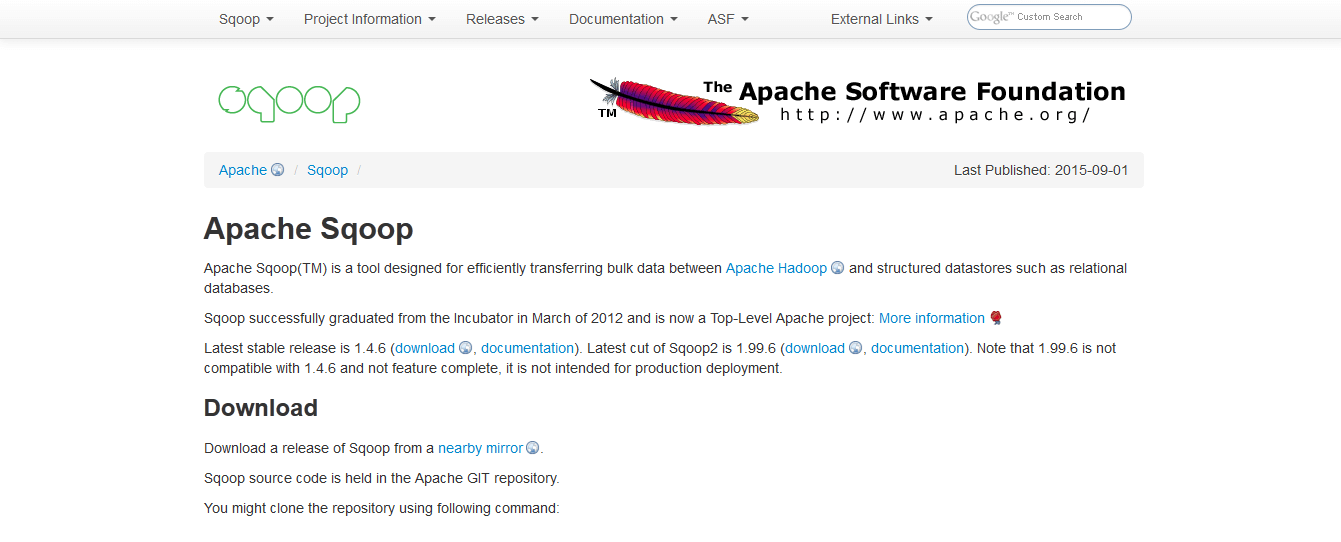Open the Sqoop breadcrumb link

point(327,170)
